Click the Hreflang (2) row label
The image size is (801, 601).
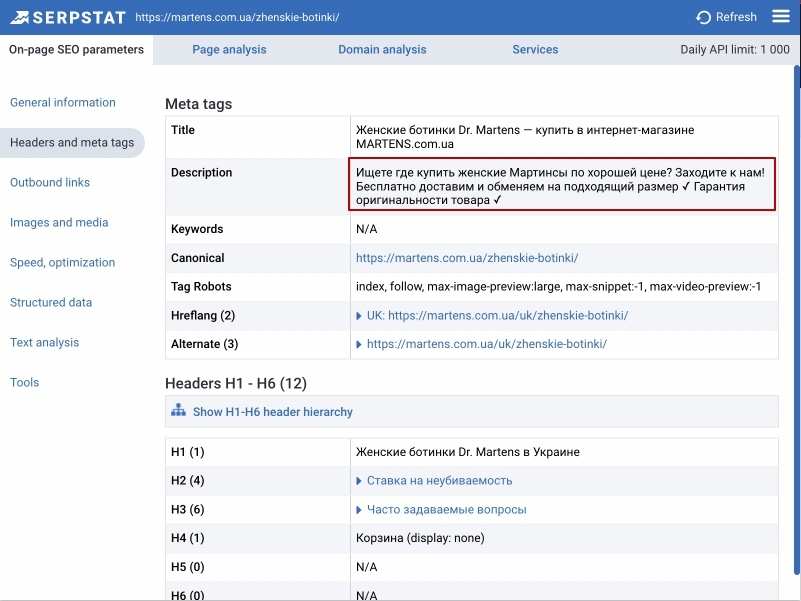point(203,315)
